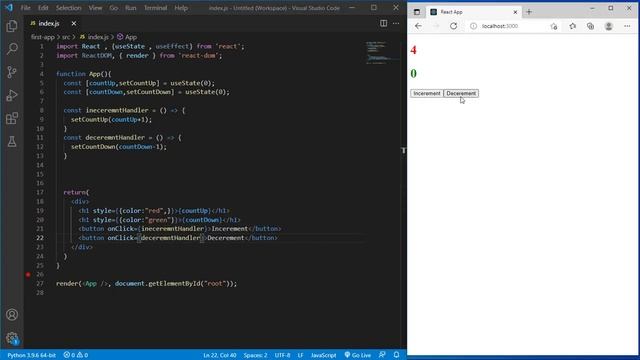
Task: Open the Go menu
Action: point(113,8)
